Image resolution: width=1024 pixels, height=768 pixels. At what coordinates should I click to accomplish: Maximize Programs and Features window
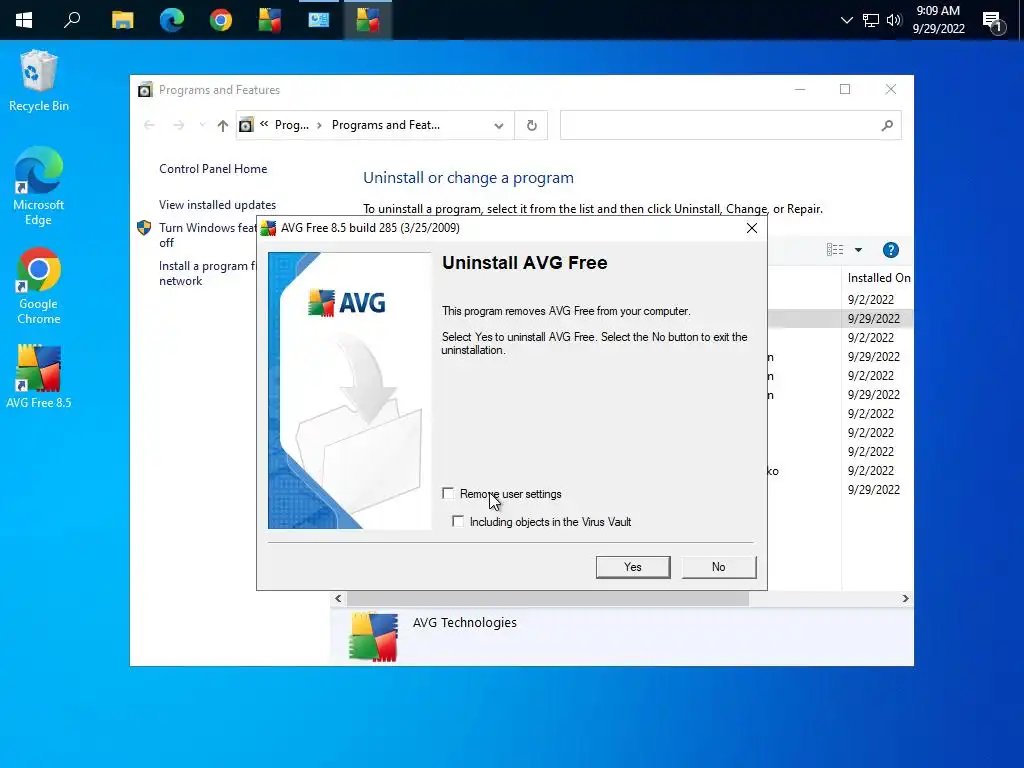[x=844, y=89]
